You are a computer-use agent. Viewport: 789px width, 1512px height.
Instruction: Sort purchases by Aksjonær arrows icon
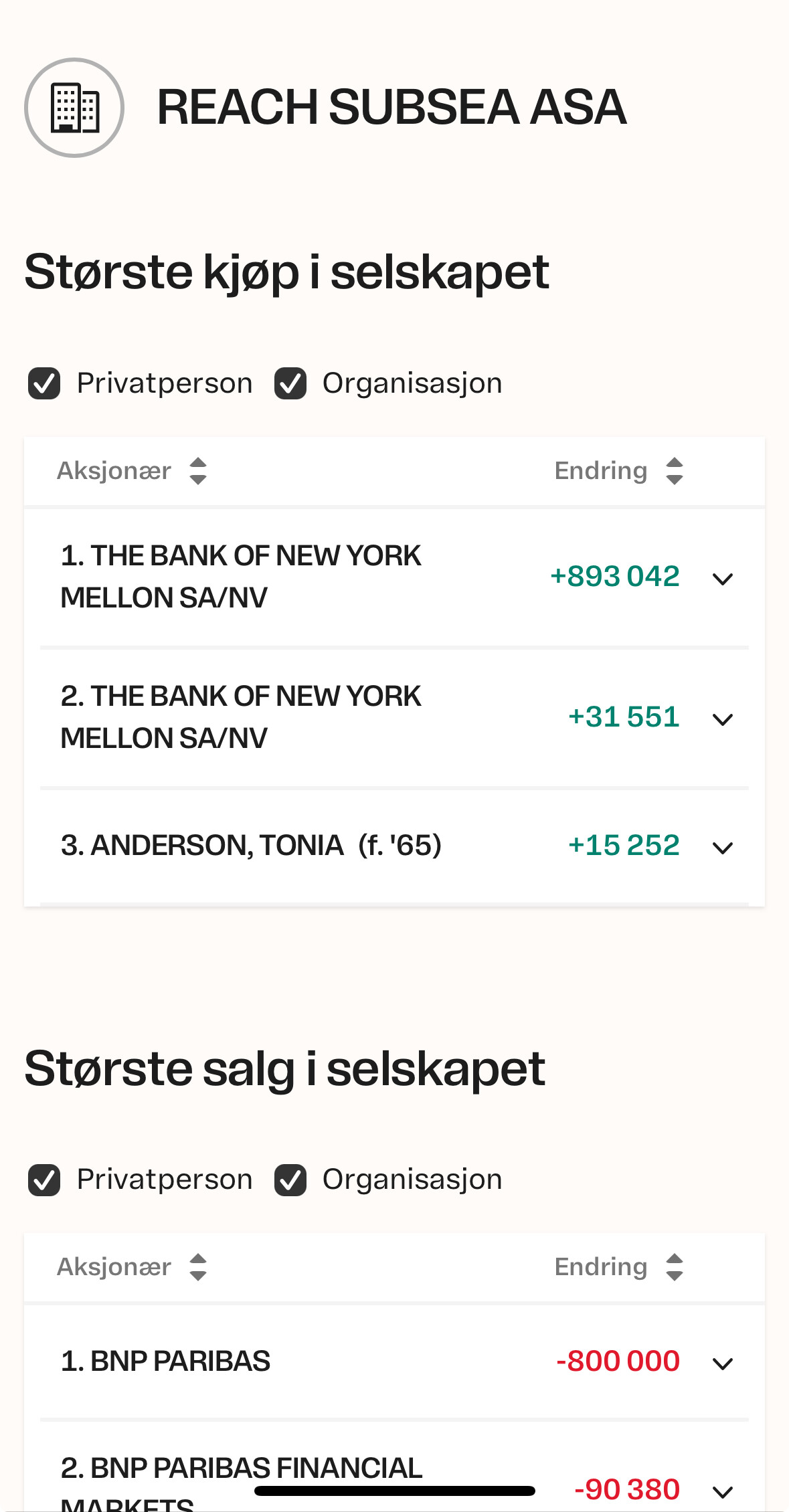198,471
